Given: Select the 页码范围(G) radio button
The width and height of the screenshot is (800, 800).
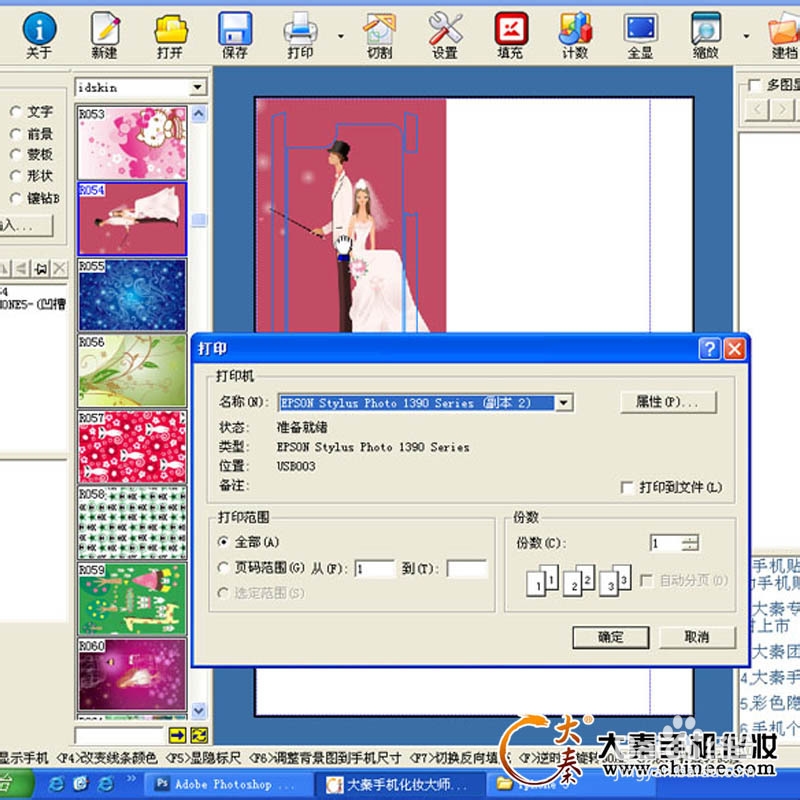Looking at the screenshot, I should [x=223, y=567].
